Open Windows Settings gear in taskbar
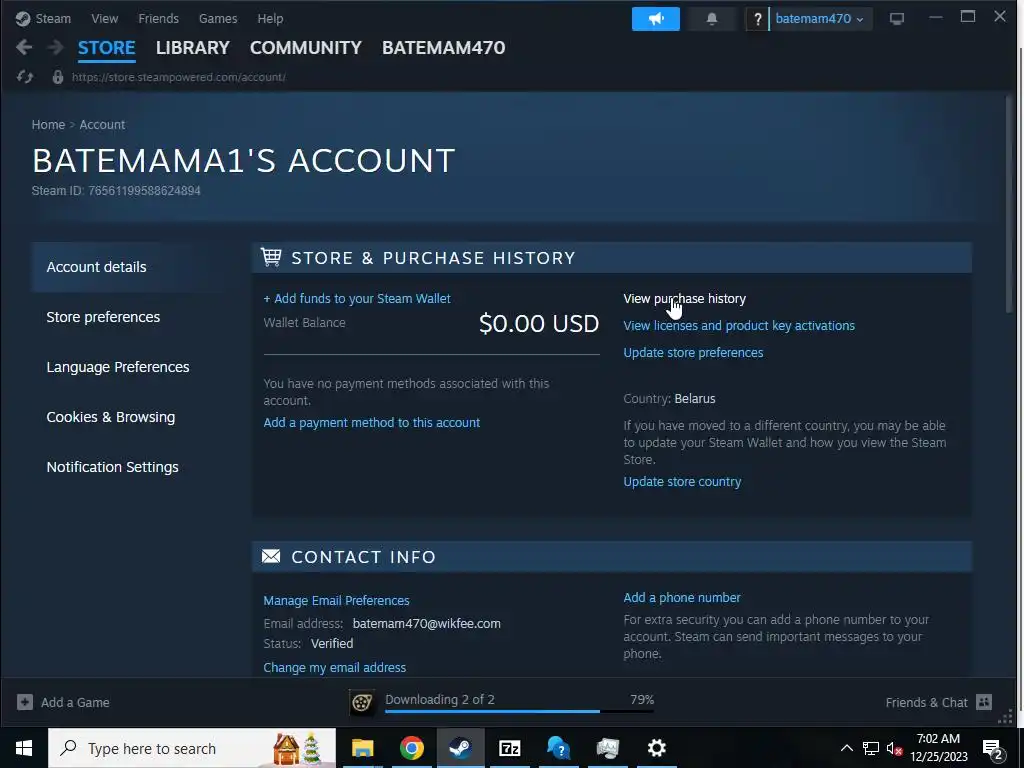This screenshot has width=1024, height=768. [656, 748]
